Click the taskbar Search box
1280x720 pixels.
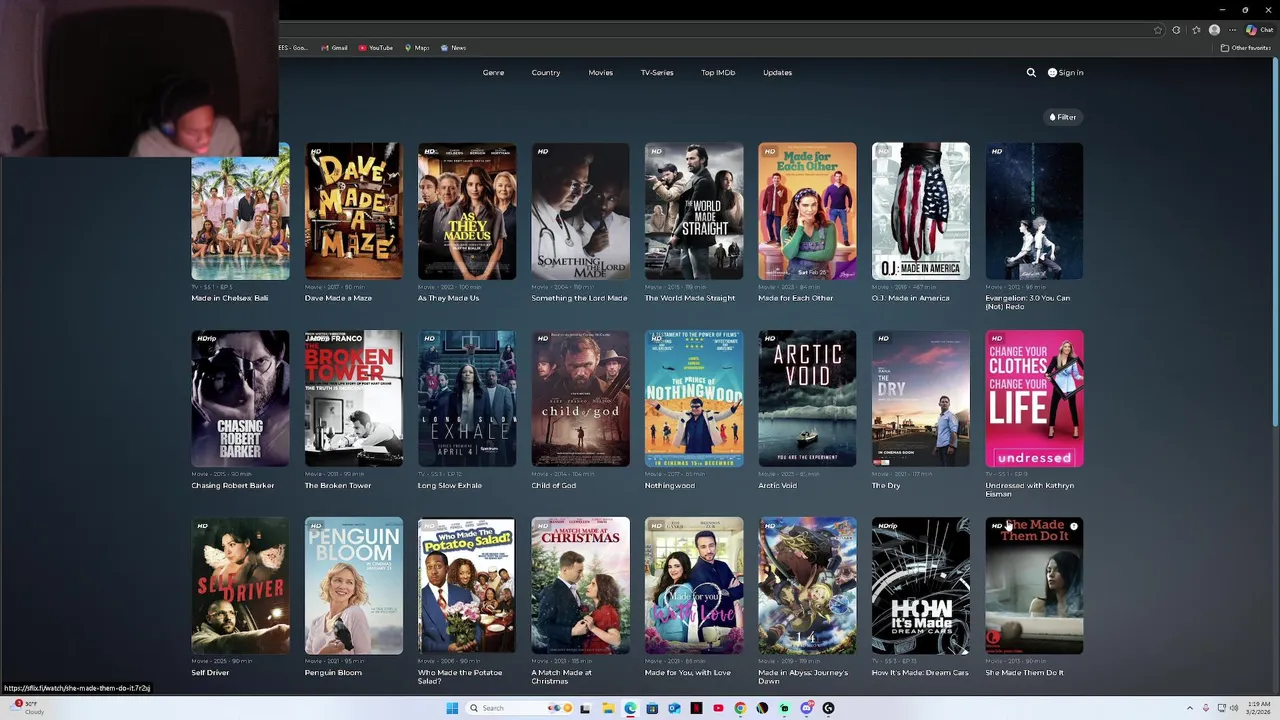tap(520, 708)
